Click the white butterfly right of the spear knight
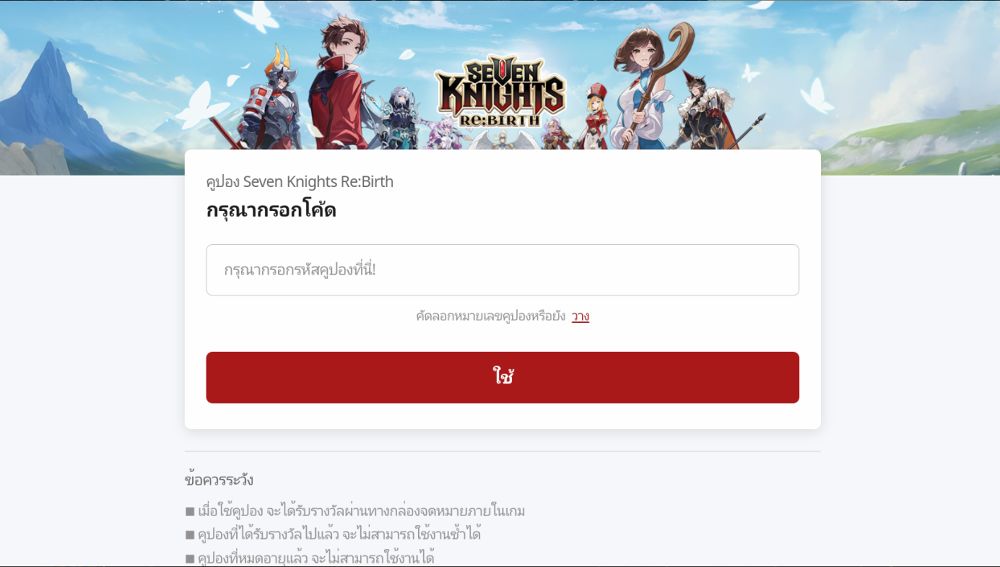The width and height of the screenshot is (1000, 567). (816, 96)
